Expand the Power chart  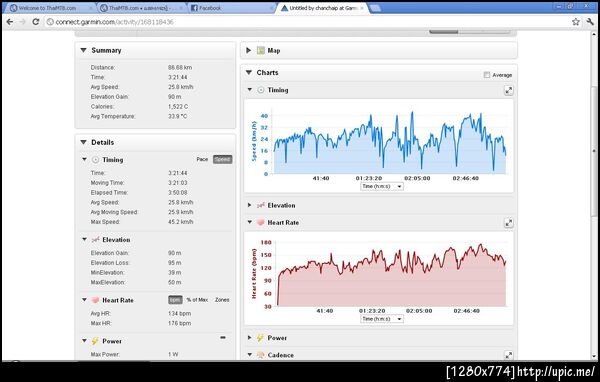[x=249, y=338]
